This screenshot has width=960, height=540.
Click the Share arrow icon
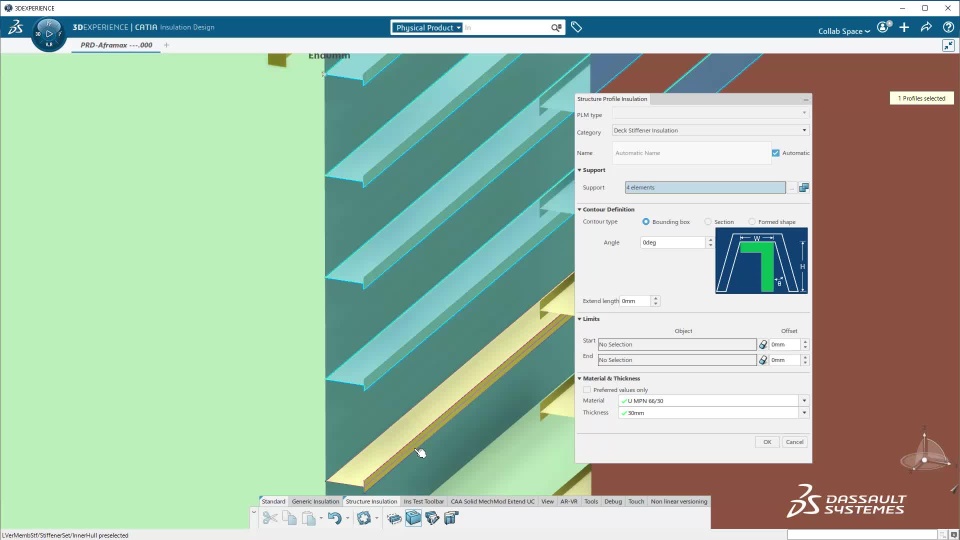[x=926, y=27]
